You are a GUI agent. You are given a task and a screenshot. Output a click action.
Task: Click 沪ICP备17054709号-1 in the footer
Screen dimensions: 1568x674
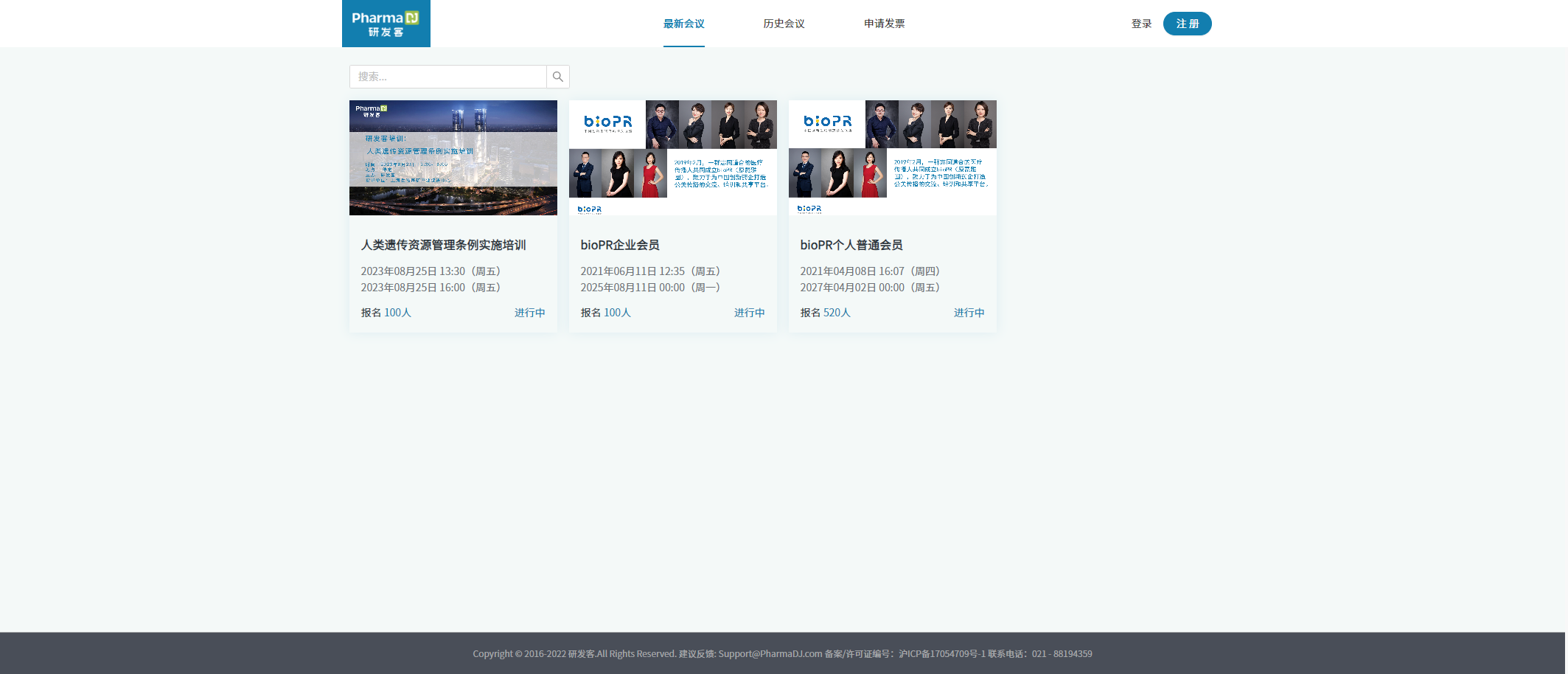(x=942, y=653)
